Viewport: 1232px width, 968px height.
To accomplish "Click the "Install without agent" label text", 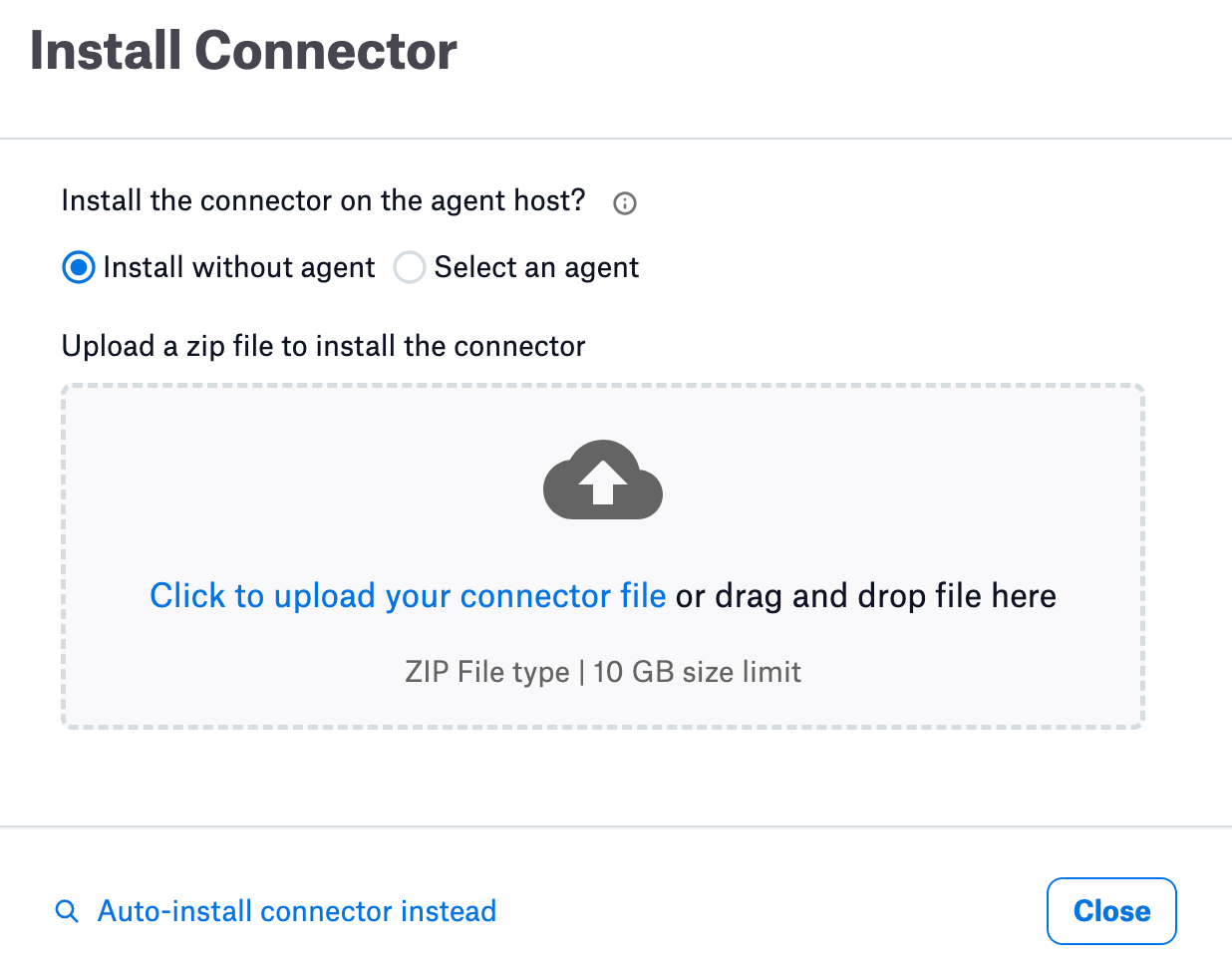I will click(239, 267).
